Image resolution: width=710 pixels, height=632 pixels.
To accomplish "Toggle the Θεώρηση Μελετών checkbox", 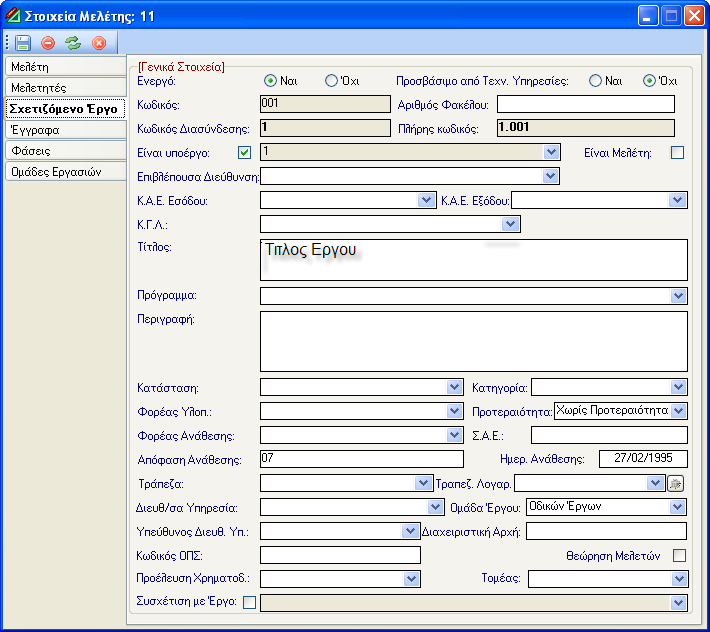I will click(679, 555).
